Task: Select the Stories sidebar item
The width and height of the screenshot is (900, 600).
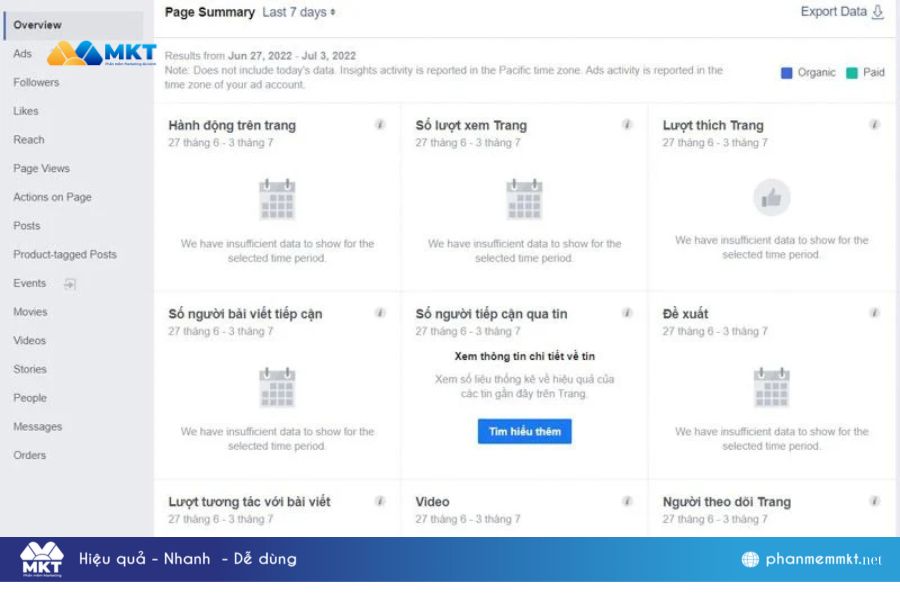Action: coord(31,369)
